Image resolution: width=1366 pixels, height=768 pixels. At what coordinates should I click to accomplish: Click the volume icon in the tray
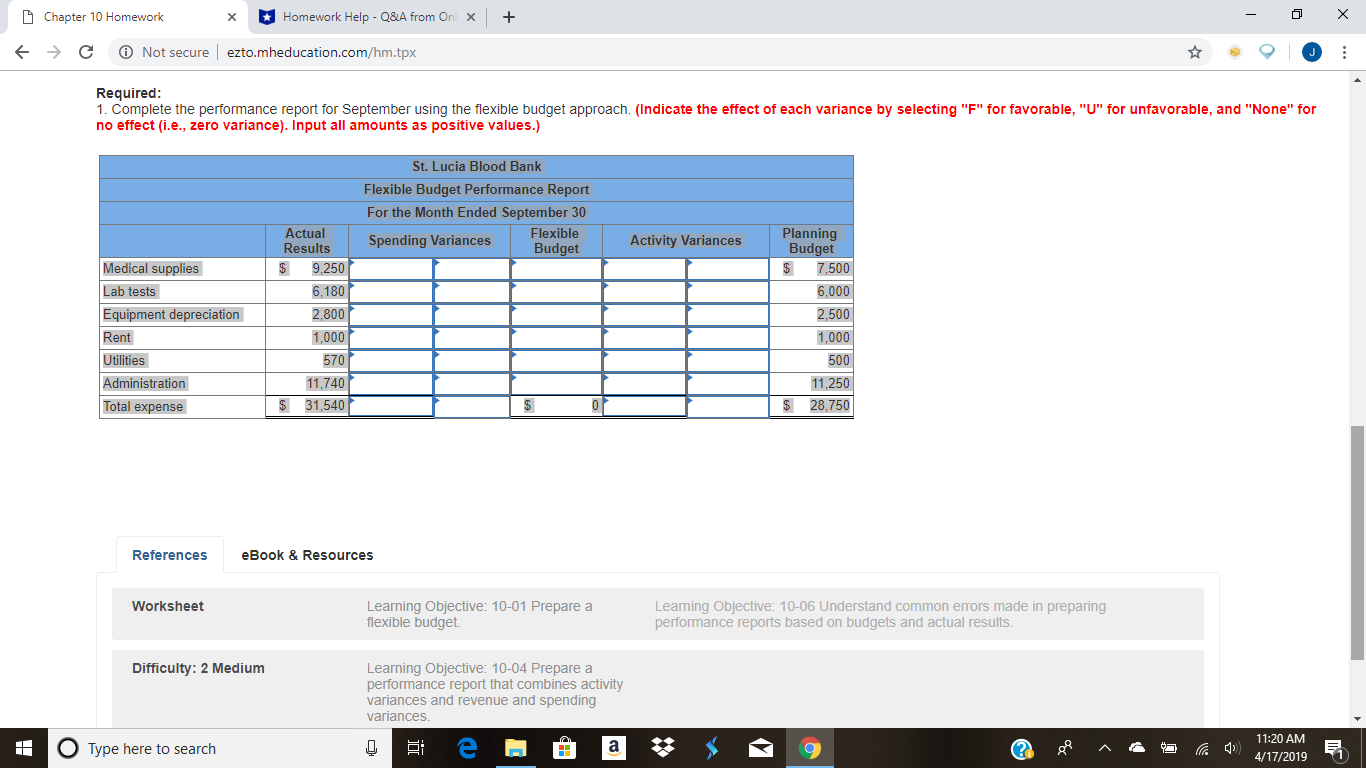tap(1233, 747)
